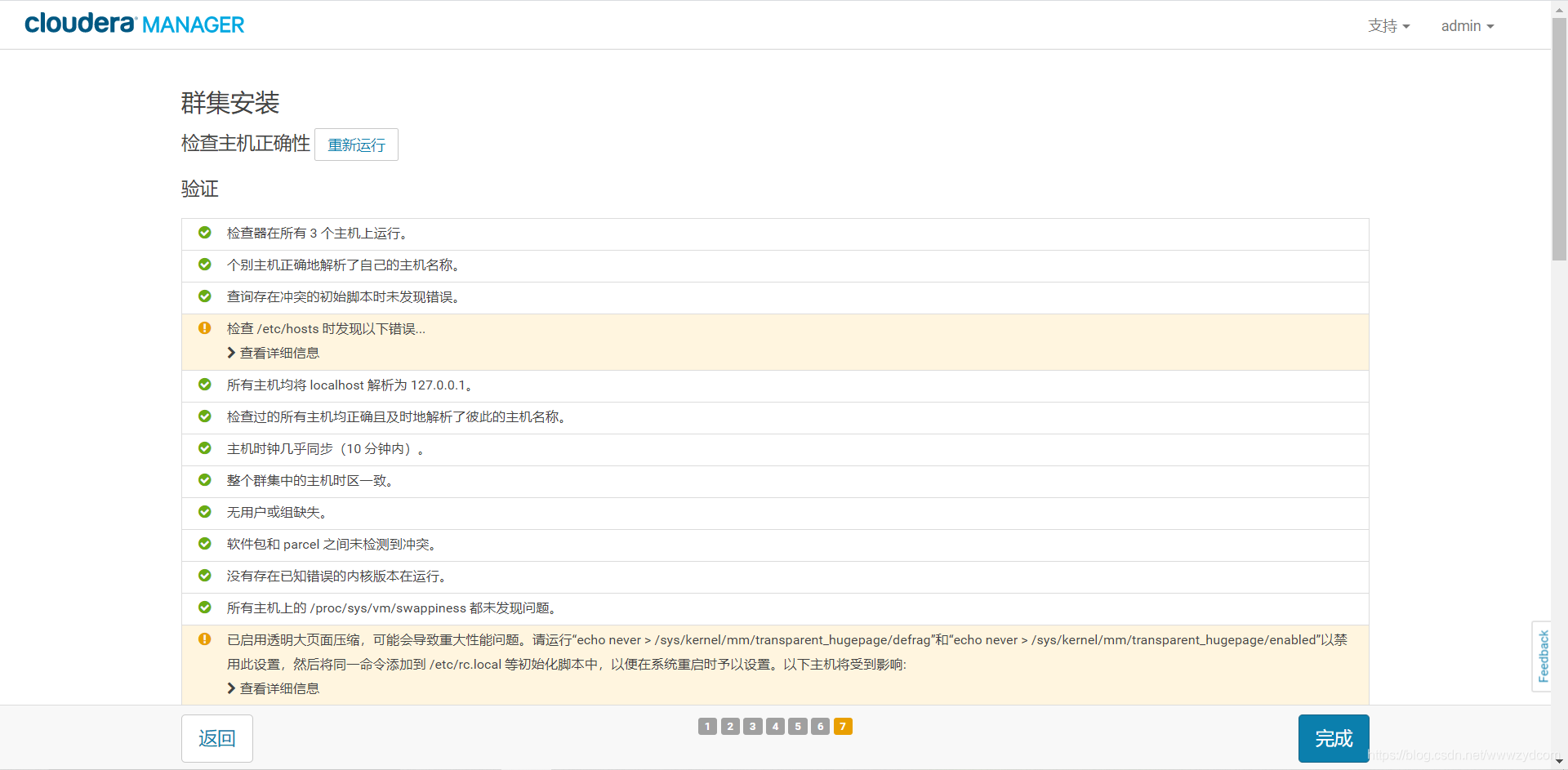Click warning icon for 透明大页面压缩 message
The height and width of the screenshot is (770, 1568).
click(205, 639)
